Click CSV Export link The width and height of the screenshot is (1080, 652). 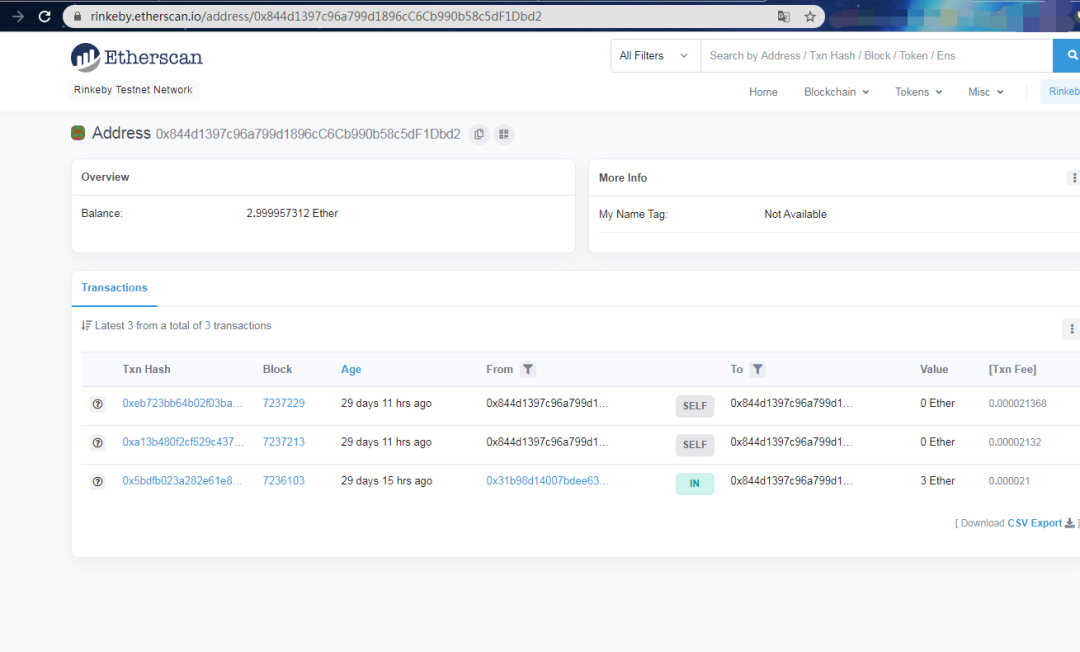click(x=1035, y=523)
